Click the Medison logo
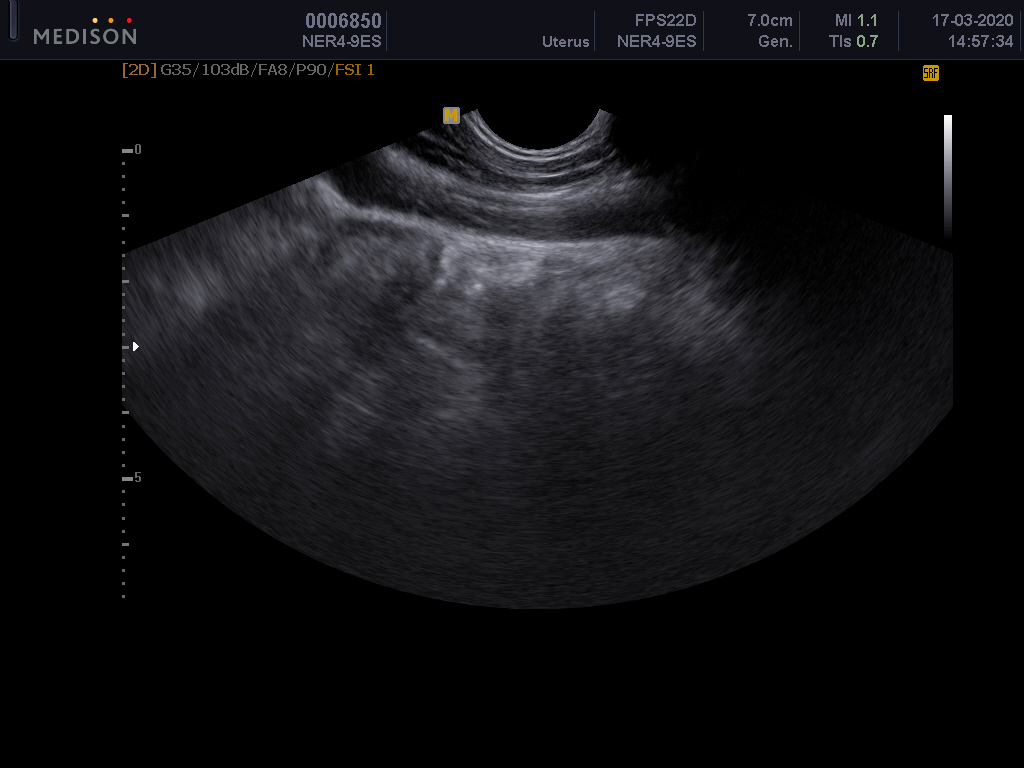Image resolution: width=1024 pixels, height=768 pixels. [85, 34]
